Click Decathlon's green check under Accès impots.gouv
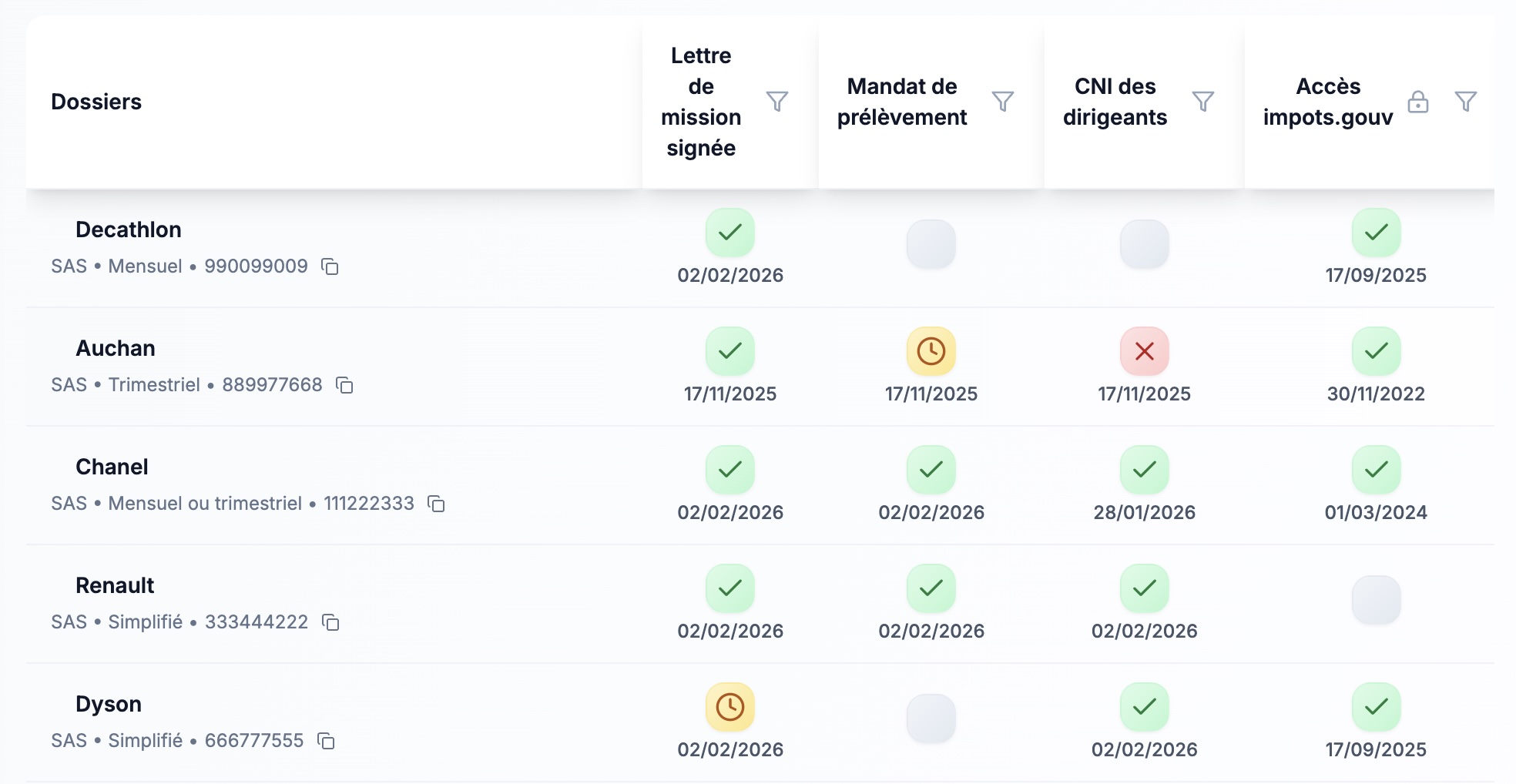Viewport: 1516px width, 784px height. pos(1376,232)
